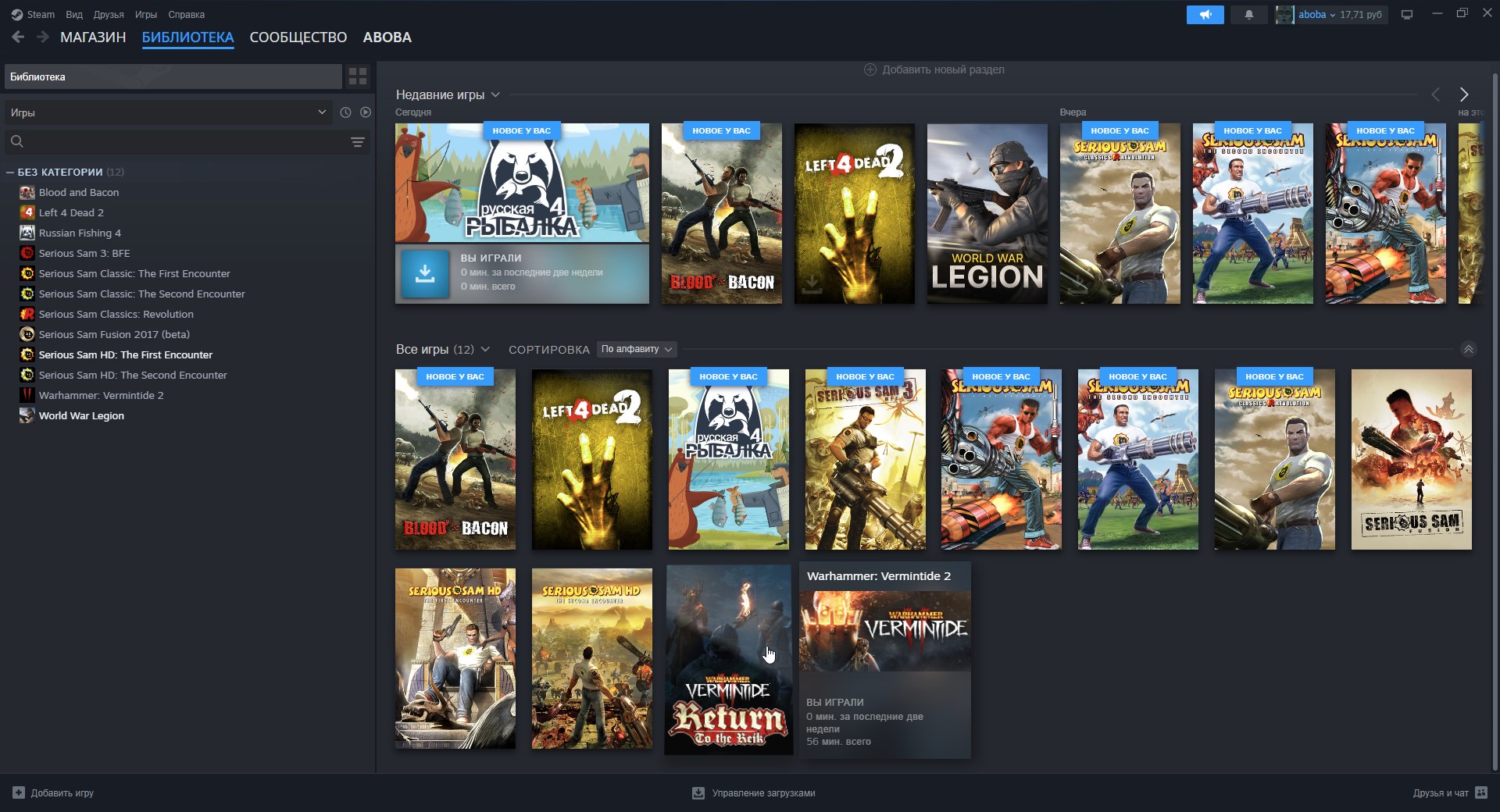Open the Вид menu
Image resolution: width=1500 pixels, height=812 pixels.
point(74,15)
